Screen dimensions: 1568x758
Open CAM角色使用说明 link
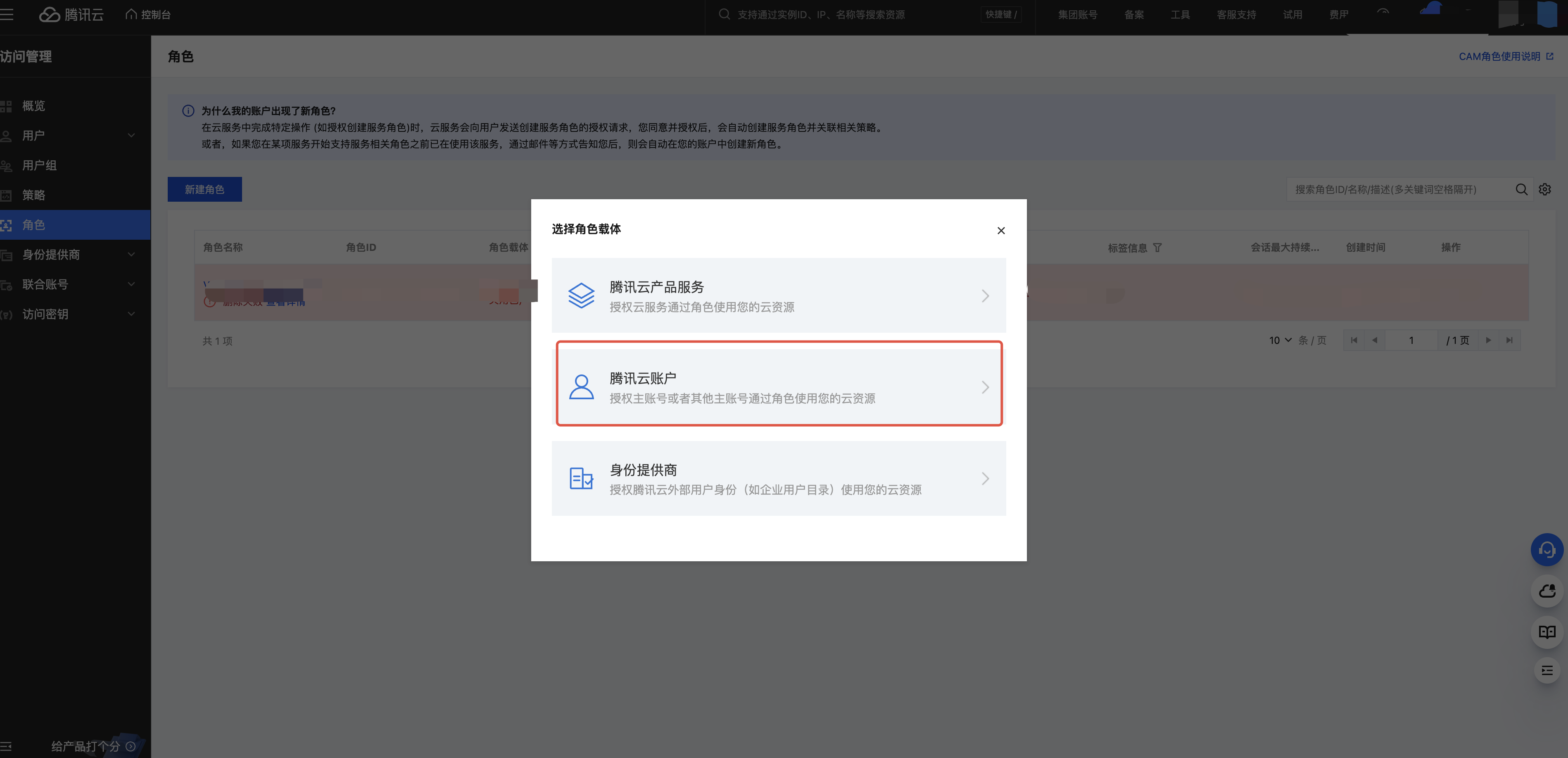pyautogui.click(x=1506, y=57)
